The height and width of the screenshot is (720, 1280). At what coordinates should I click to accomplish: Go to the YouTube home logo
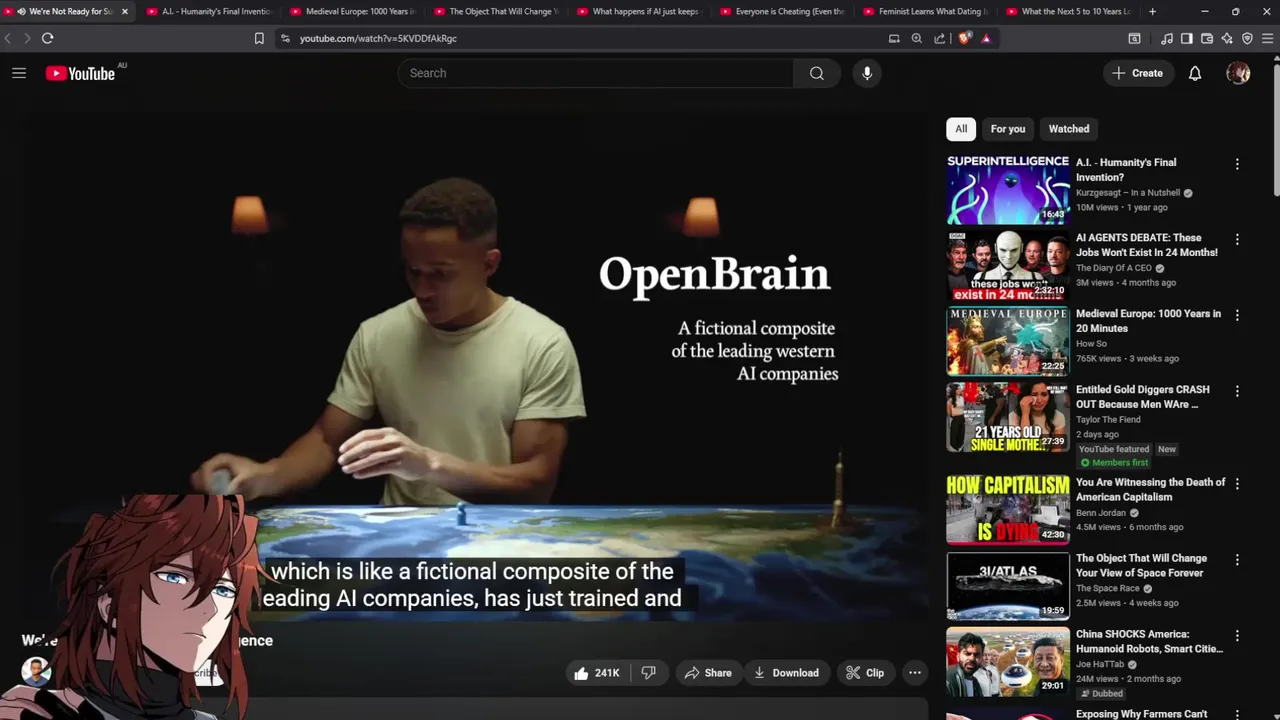[x=80, y=73]
